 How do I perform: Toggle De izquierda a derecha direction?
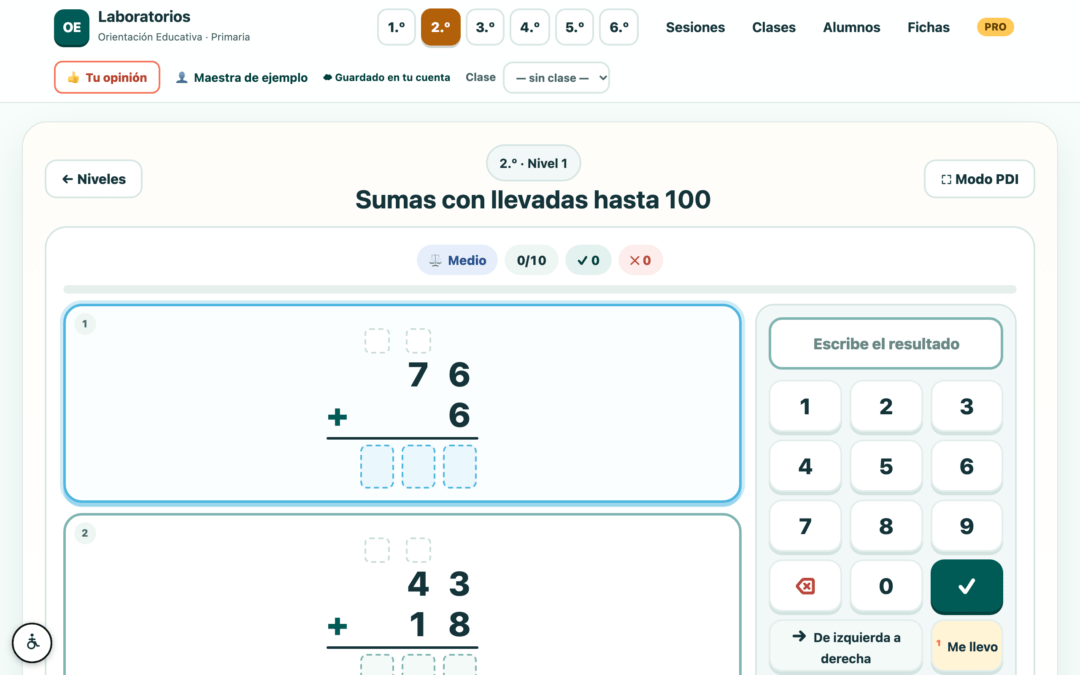click(x=845, y=647)
